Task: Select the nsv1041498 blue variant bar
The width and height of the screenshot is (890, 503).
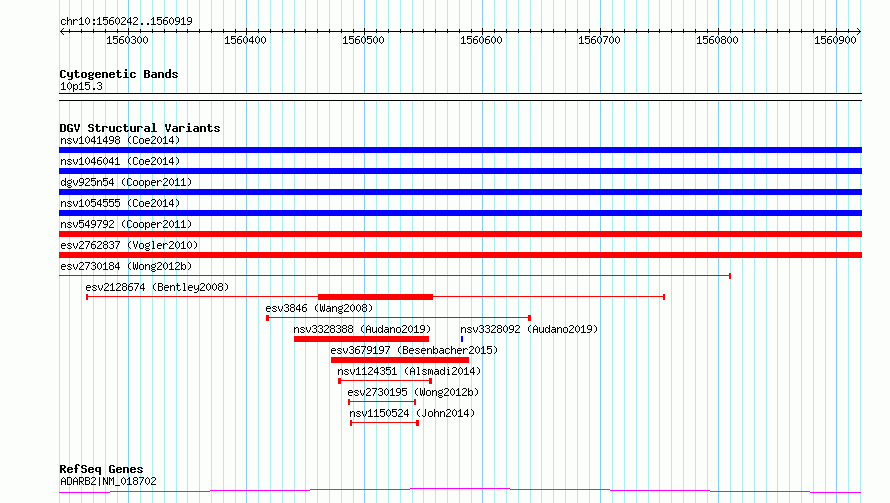Action: [460, 150]
